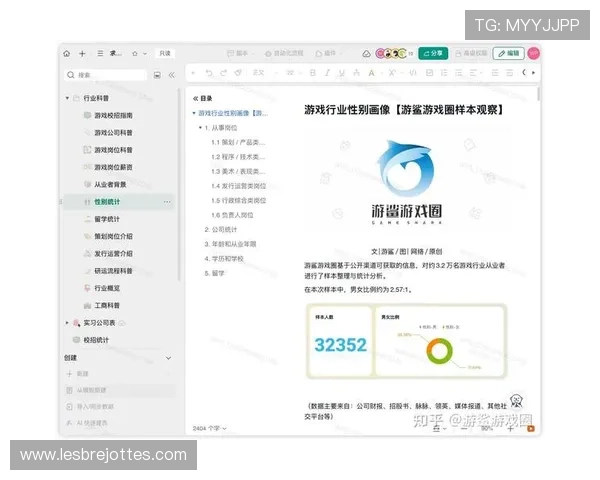
Task: Toggle bold B formatting
Action: pyautogui.click(x=313, y=73)
